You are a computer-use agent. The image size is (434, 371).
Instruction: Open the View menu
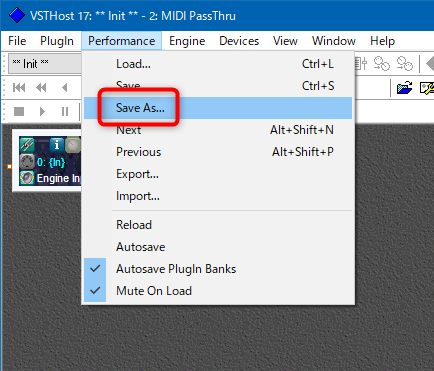(285, 41)
